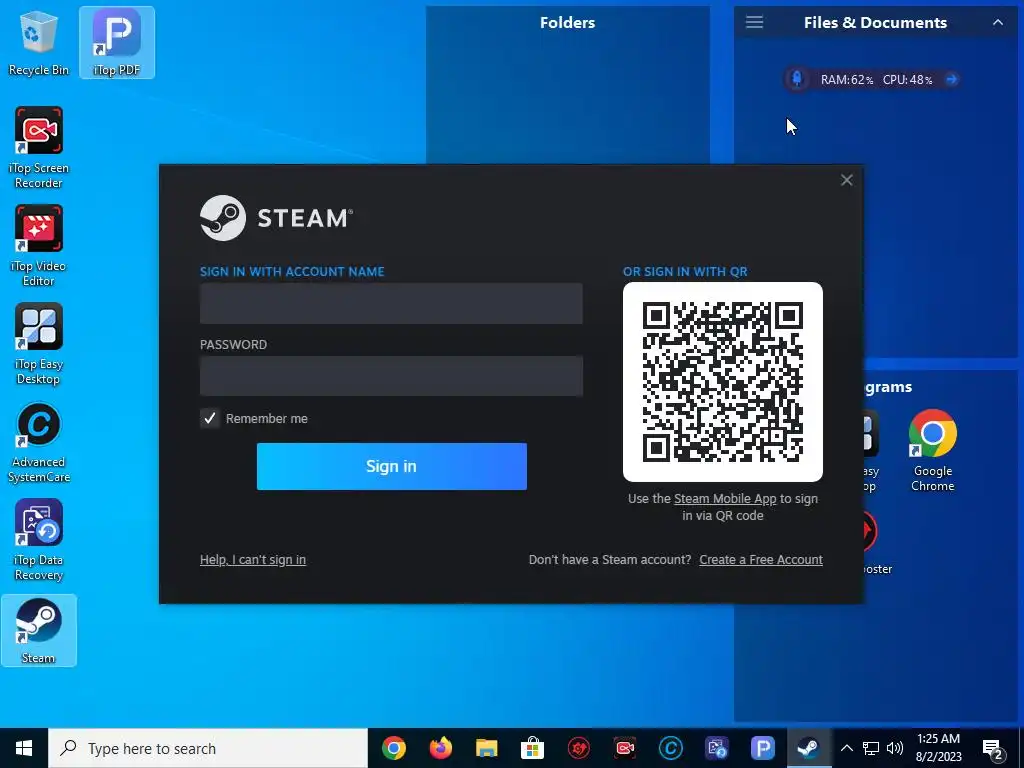Image resolution: width=1024 pixels, height=768 pixels.
Task: Open Files & Documents hamburger menu
Action: pos(754,22)
